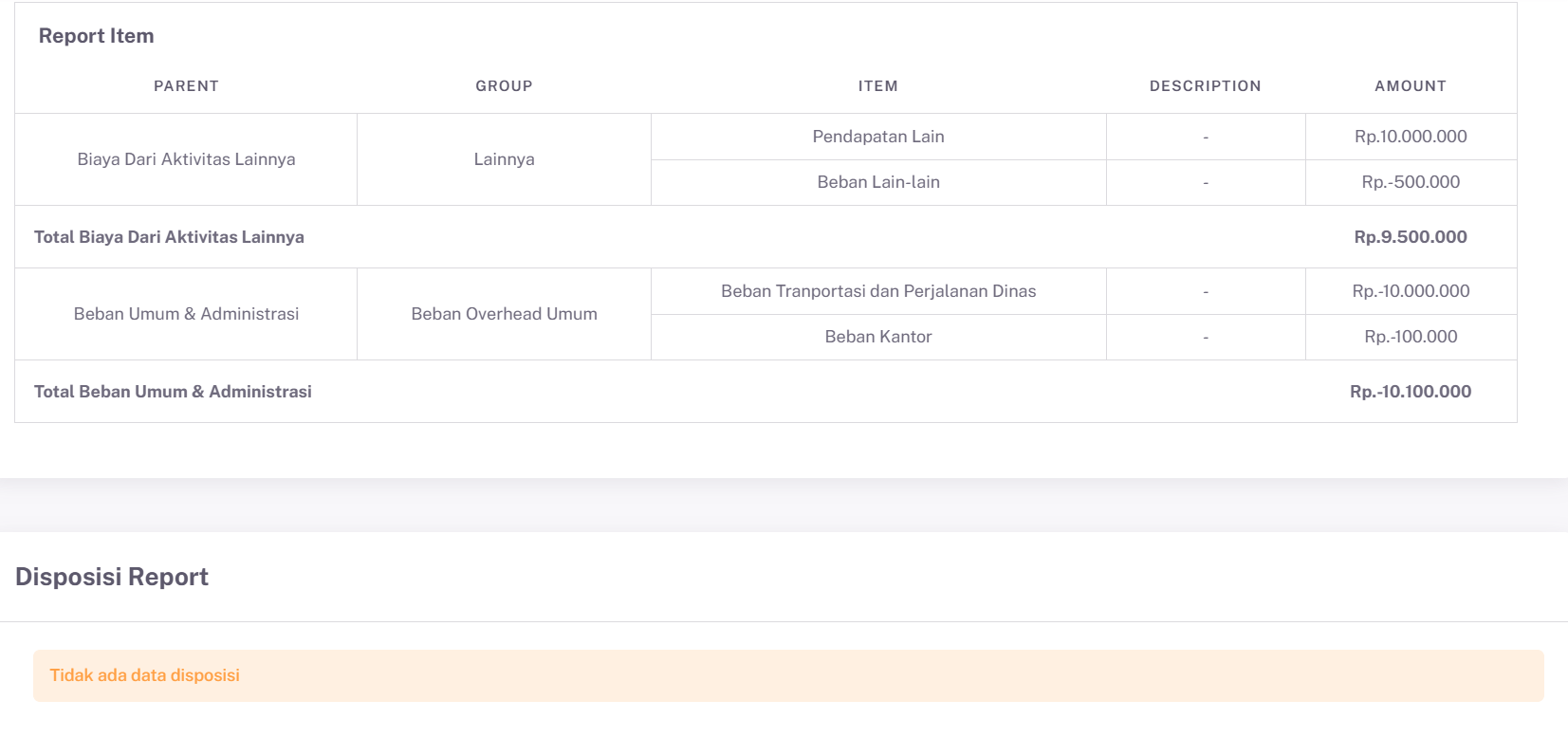The width and height of the screenshot is (1568, 737).
Task: Click the Rp.10.000.000 amount
Action: (x=1411, y=137)
